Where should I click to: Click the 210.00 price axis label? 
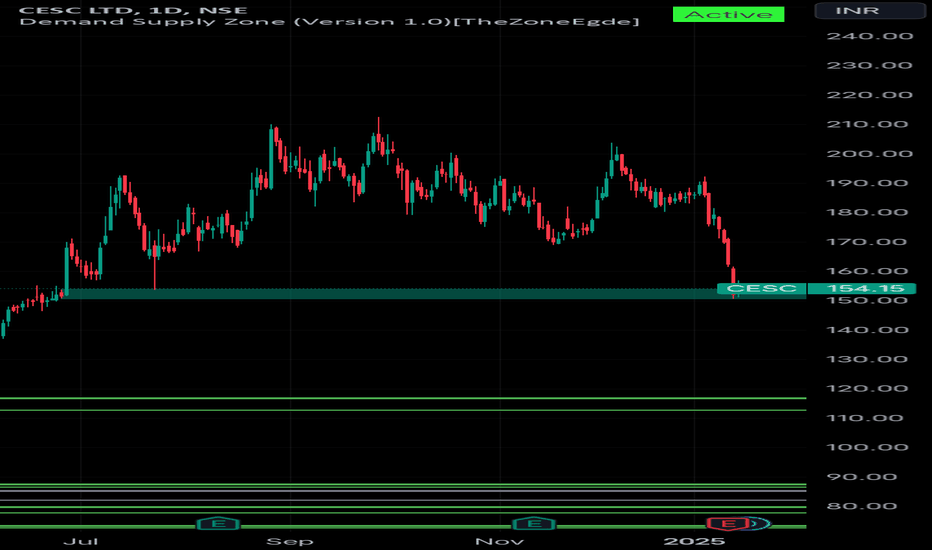coord(868,124)
